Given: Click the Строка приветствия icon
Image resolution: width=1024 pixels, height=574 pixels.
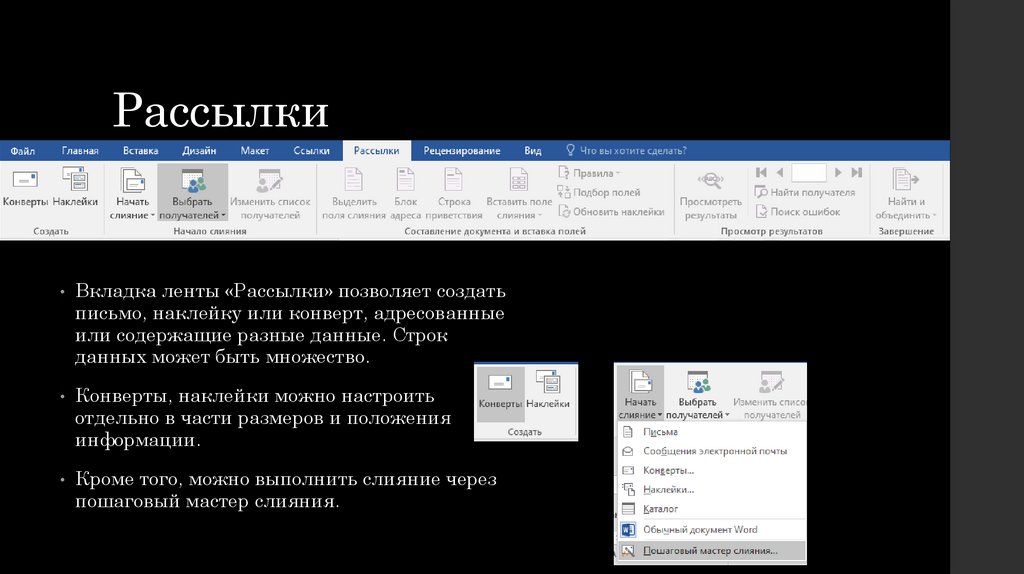Looking at the screenshot, I should 453,193.
